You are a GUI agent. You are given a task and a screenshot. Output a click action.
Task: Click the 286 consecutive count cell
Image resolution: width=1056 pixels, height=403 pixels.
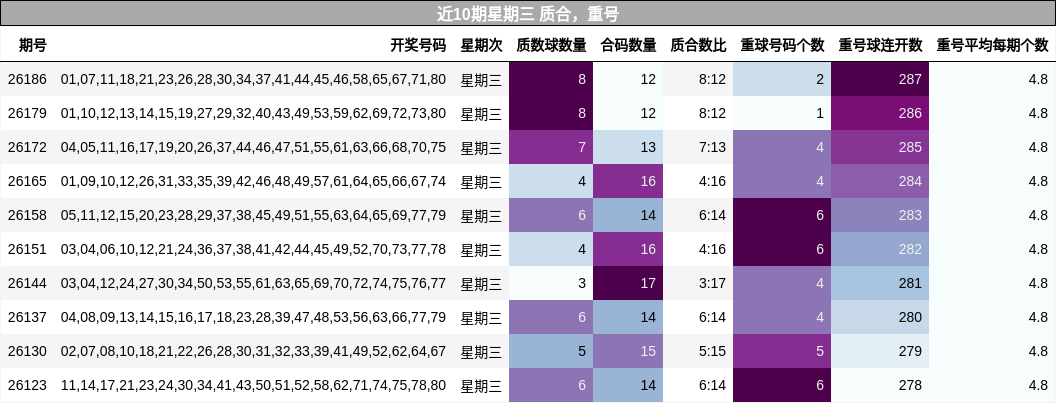pyautogui.click(x=880, y=113)
